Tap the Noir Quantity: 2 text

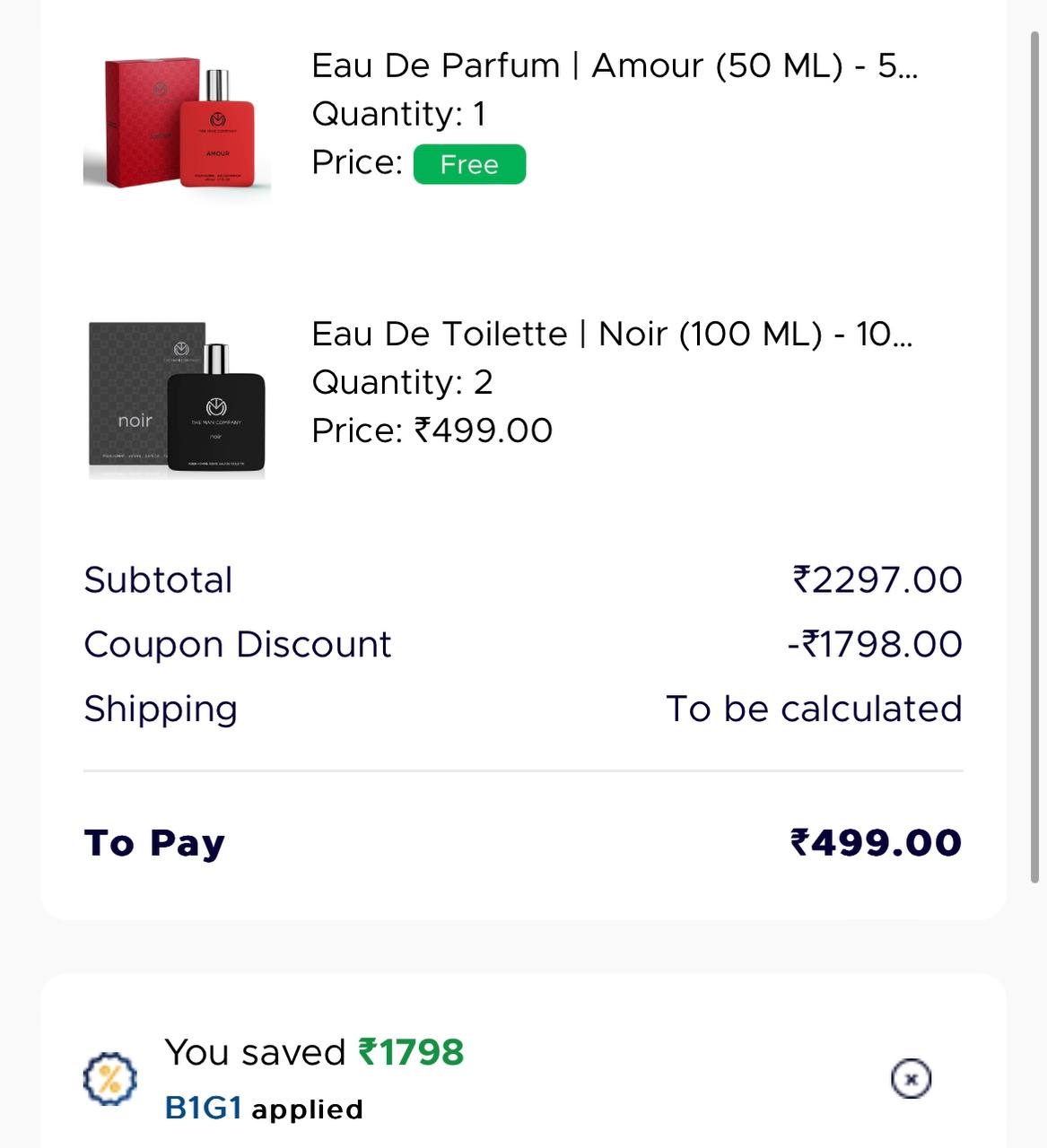(x=402, y=382)
